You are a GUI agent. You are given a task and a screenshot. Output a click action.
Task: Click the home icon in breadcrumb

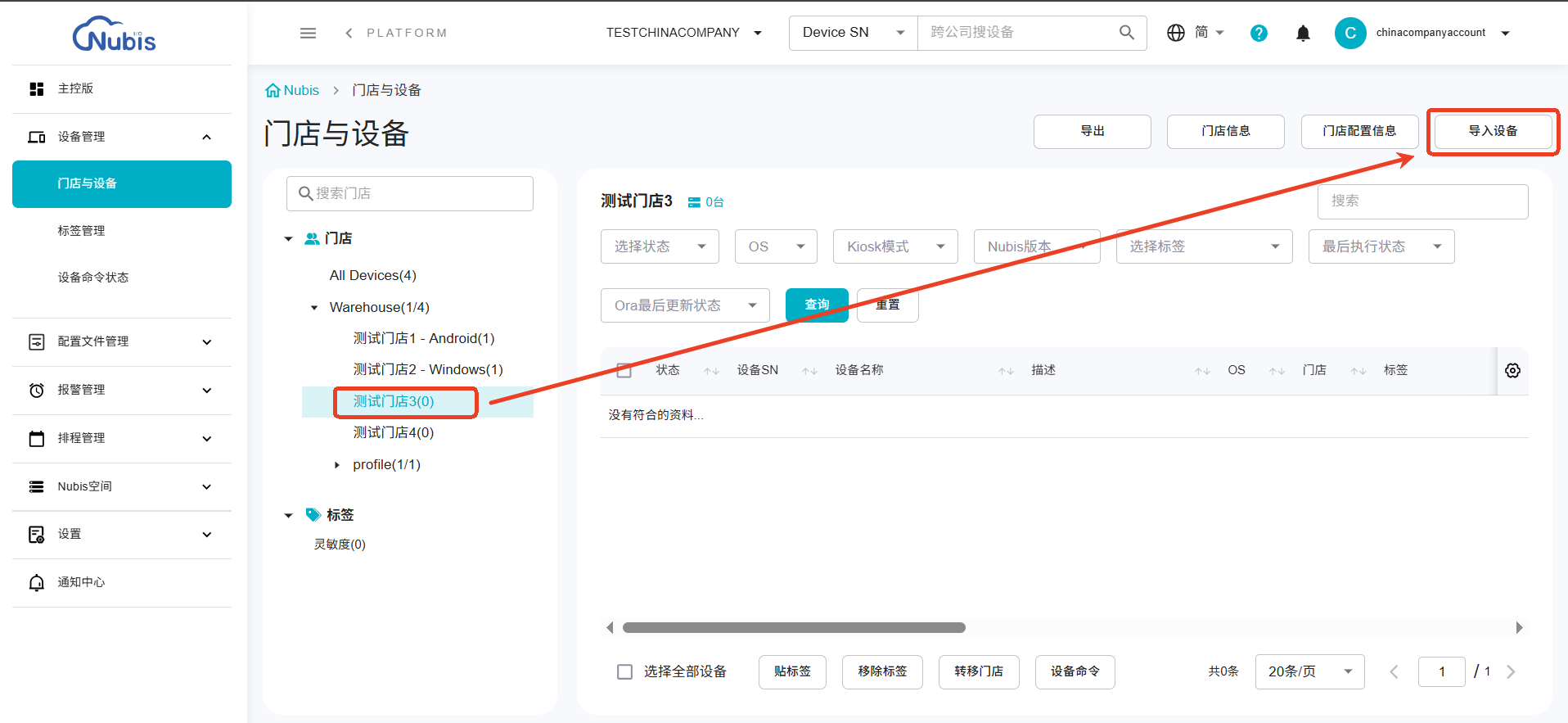pos(273,90)
